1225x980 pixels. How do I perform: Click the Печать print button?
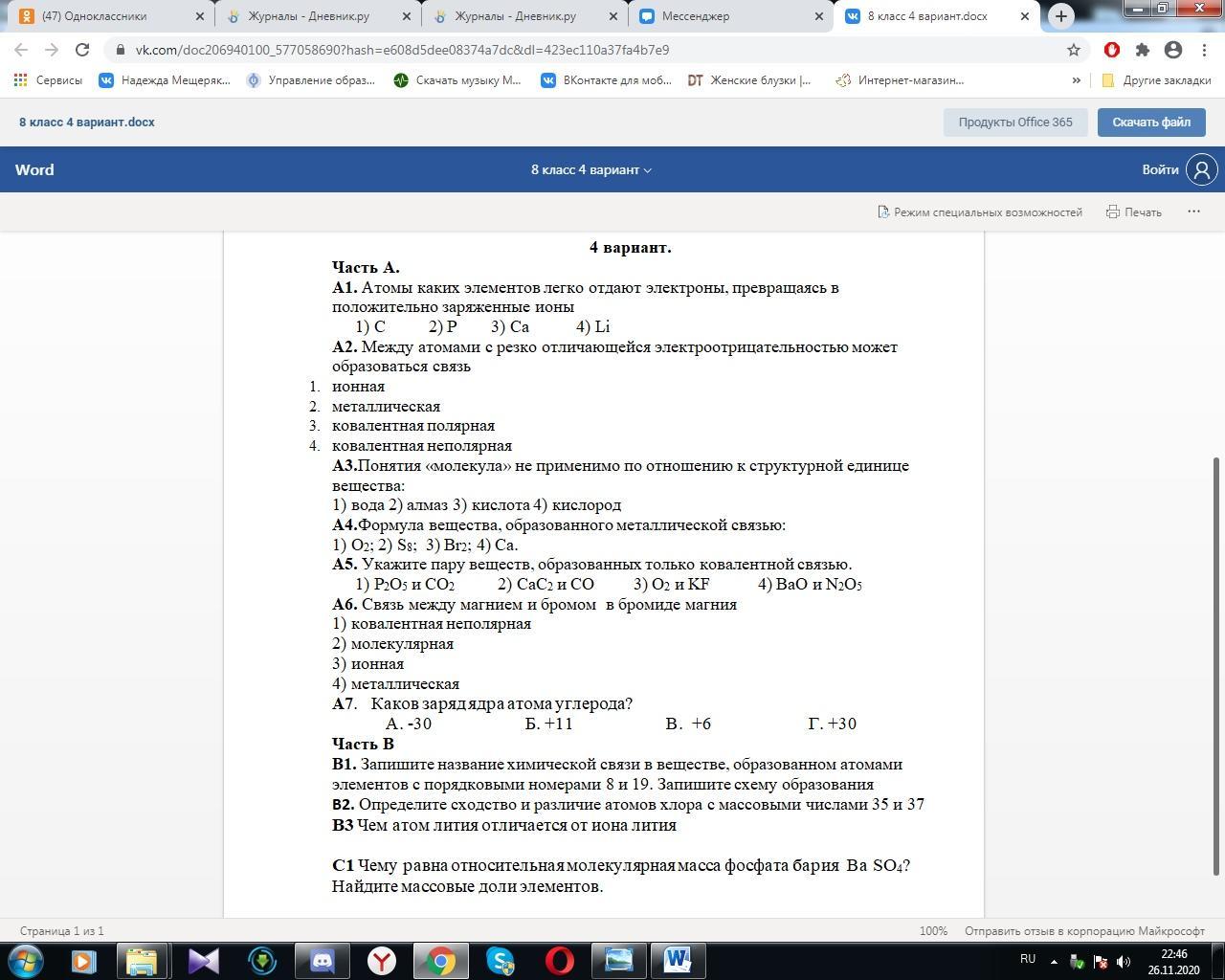(1134, 212)
